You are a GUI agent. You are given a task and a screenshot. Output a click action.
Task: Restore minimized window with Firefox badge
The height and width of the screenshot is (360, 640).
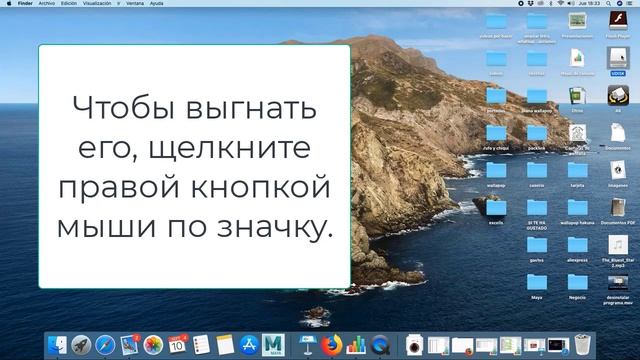tap(462, 345)
